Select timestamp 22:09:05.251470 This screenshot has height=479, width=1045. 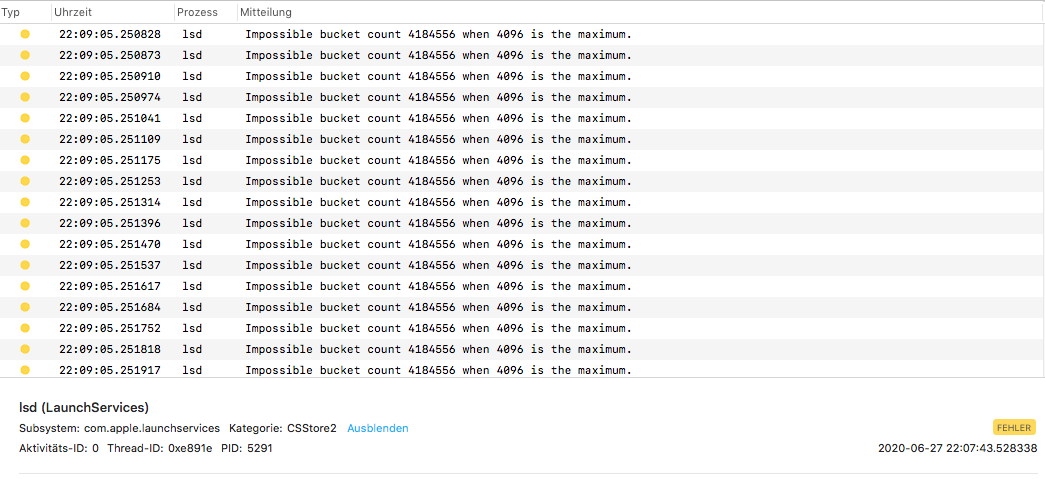coord(109,244)
